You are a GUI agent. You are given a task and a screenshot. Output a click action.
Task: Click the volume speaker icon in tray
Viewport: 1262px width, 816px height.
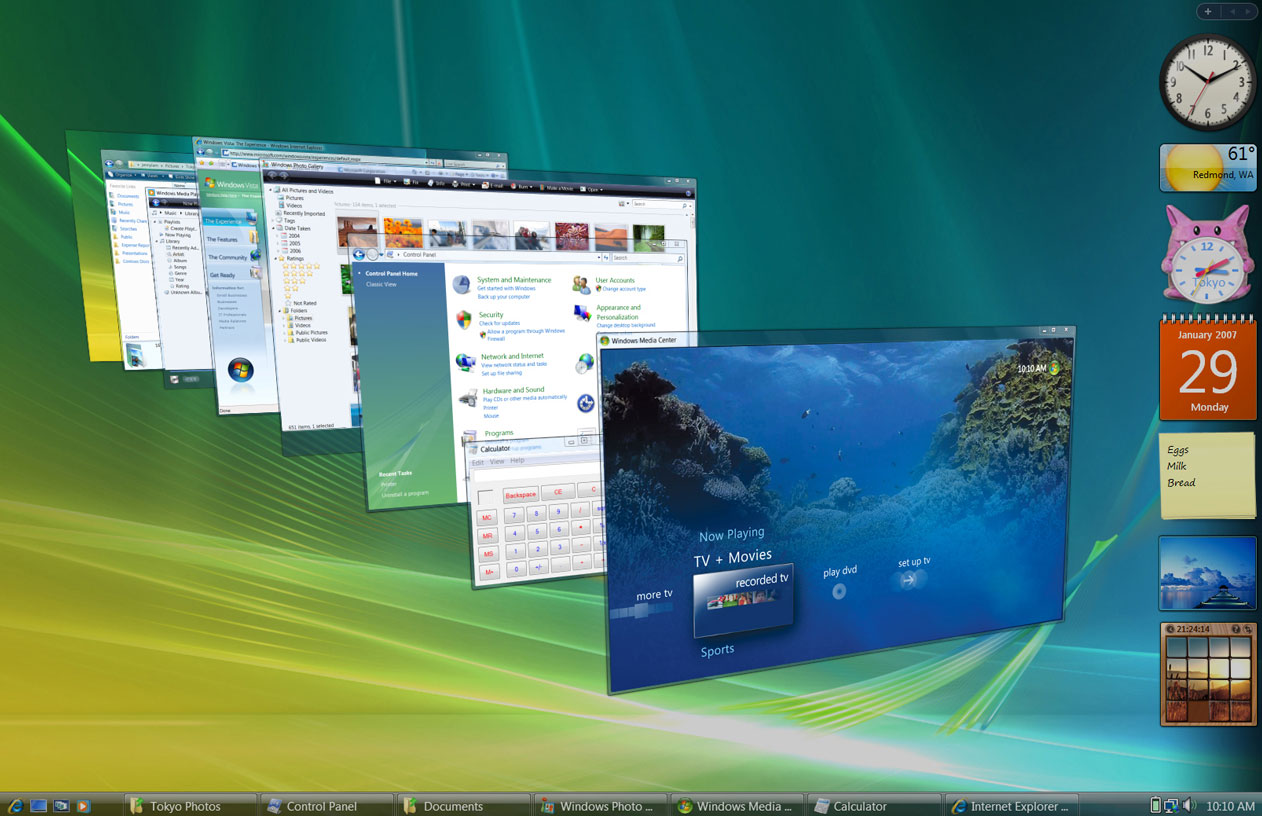pos(1189,805)
